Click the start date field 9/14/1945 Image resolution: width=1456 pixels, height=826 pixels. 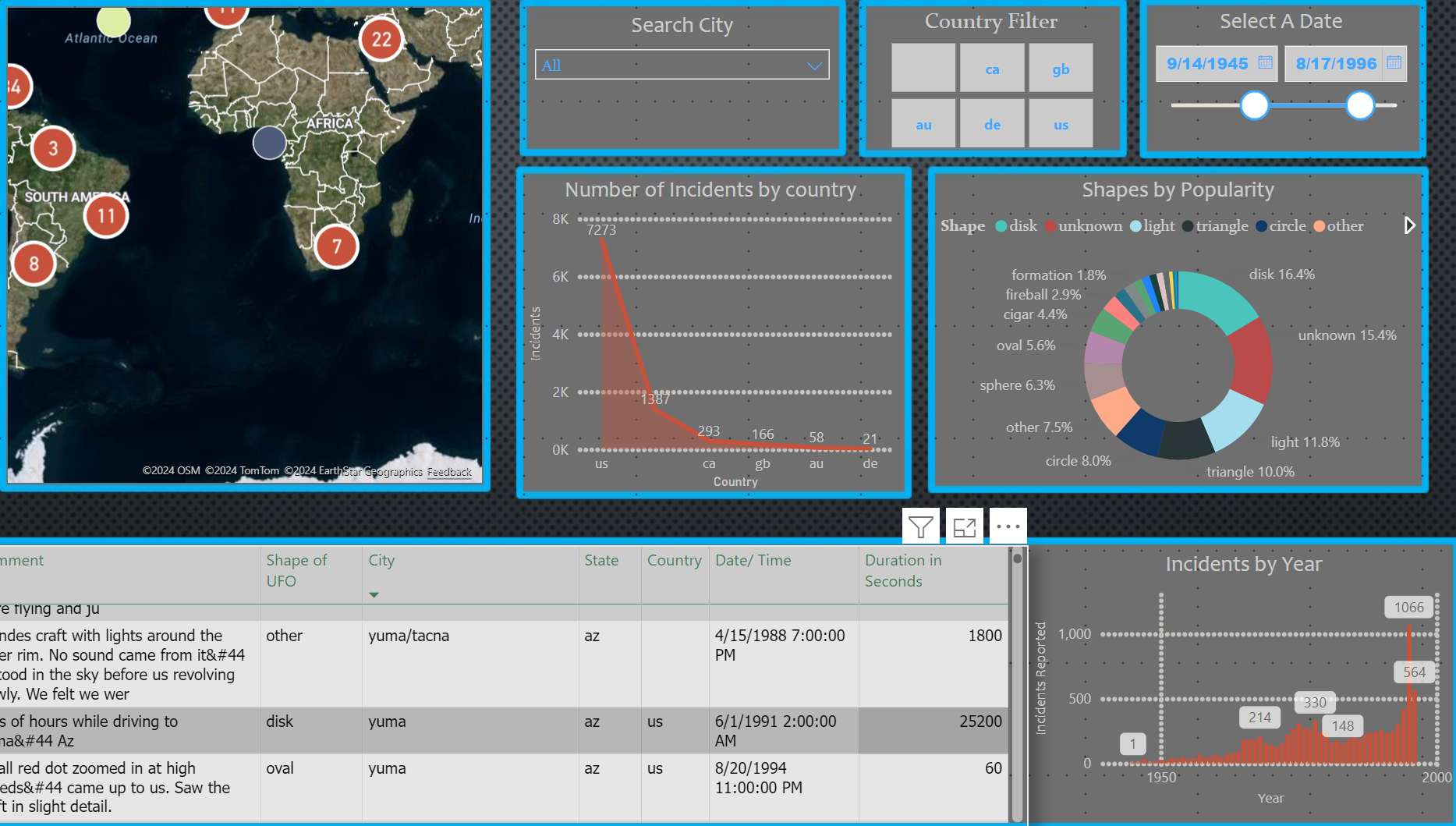pos(1206,64)
